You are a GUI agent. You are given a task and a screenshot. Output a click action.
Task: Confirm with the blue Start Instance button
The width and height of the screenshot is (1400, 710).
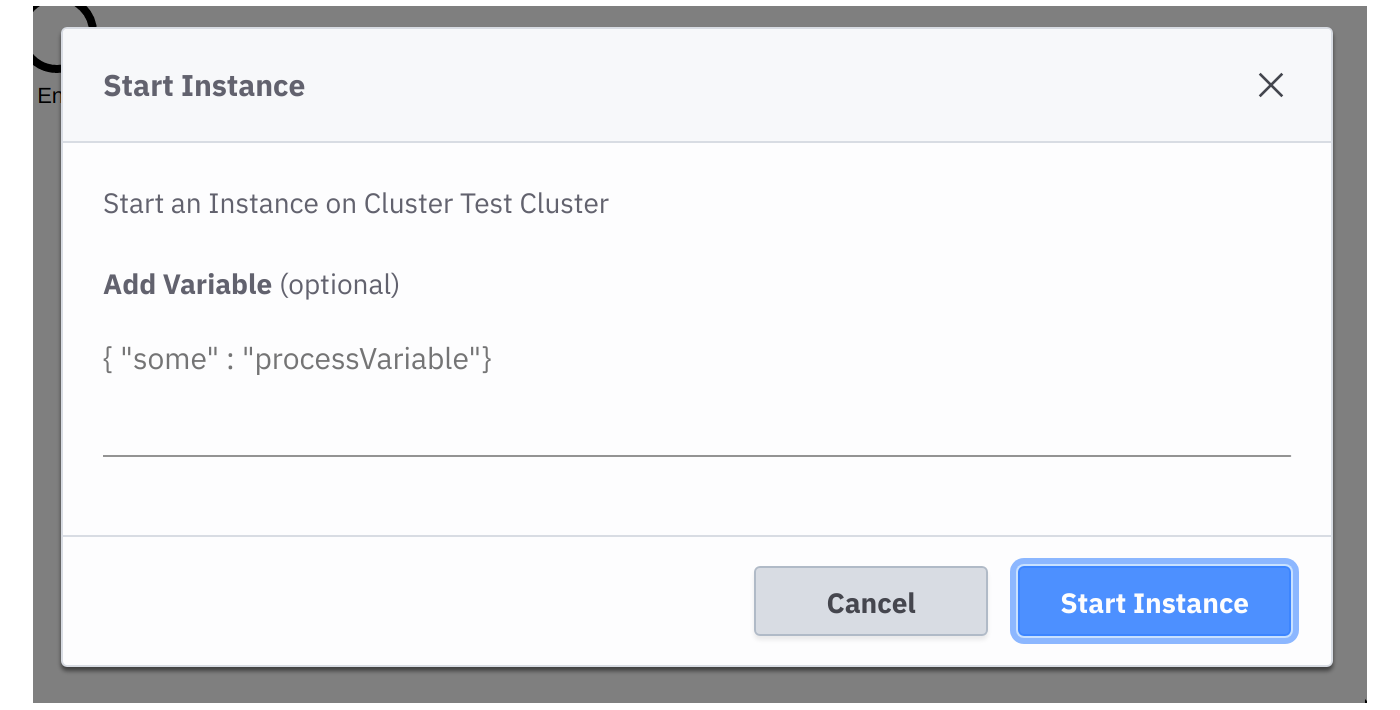click(1155, 602)
